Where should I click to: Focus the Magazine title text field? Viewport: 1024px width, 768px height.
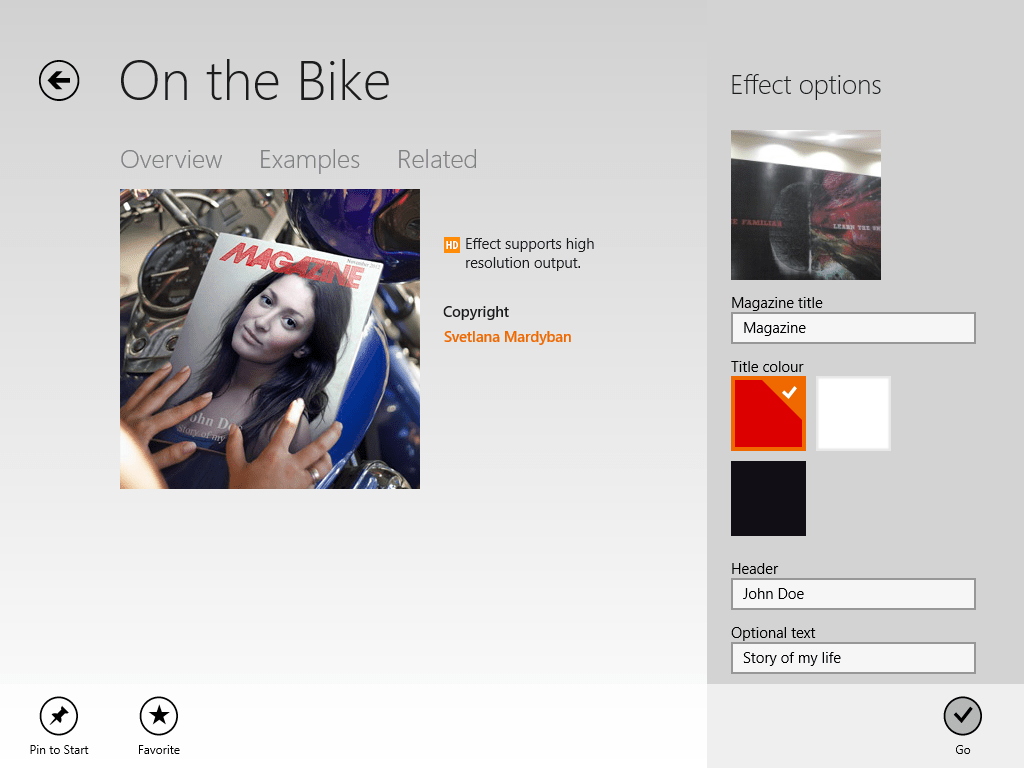coord(853,328)
